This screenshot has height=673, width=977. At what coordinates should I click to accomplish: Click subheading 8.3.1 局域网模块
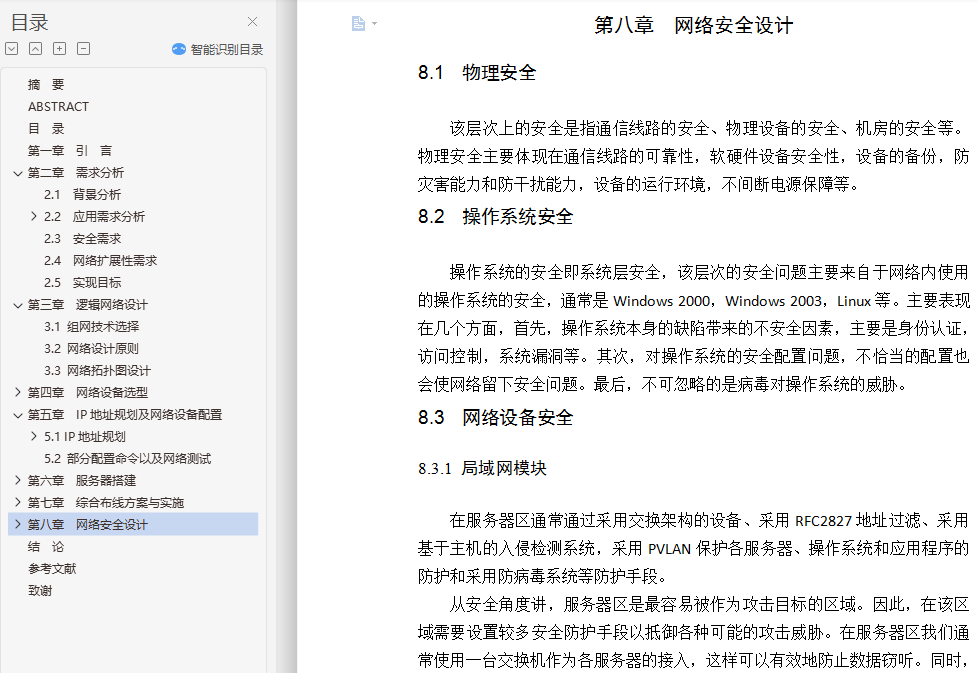(482, 469)
